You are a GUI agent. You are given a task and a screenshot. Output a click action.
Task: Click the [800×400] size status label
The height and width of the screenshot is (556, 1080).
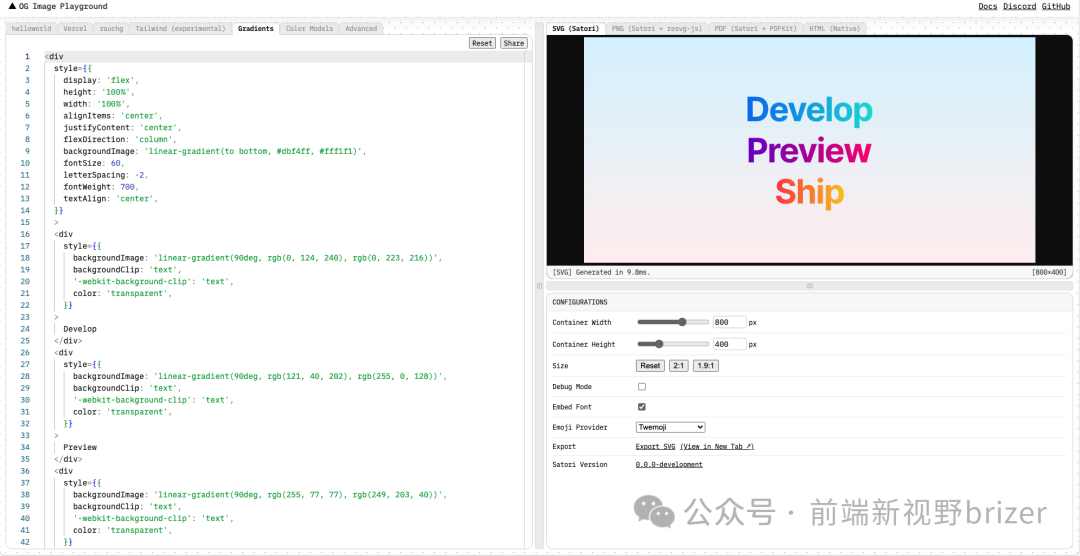[x=1048, y=272]
